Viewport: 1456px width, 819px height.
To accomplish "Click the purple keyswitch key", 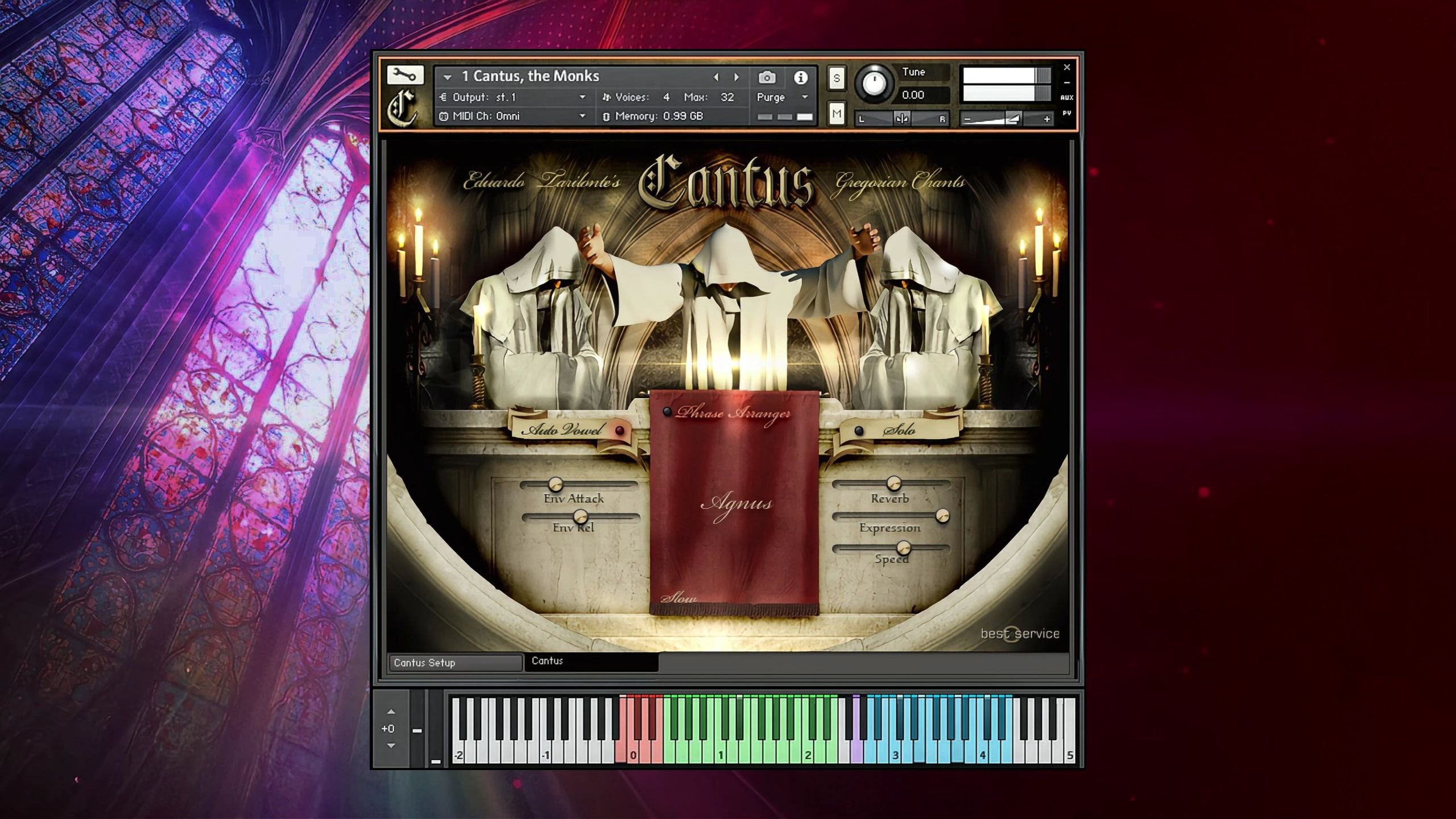I will coord(857,752).
